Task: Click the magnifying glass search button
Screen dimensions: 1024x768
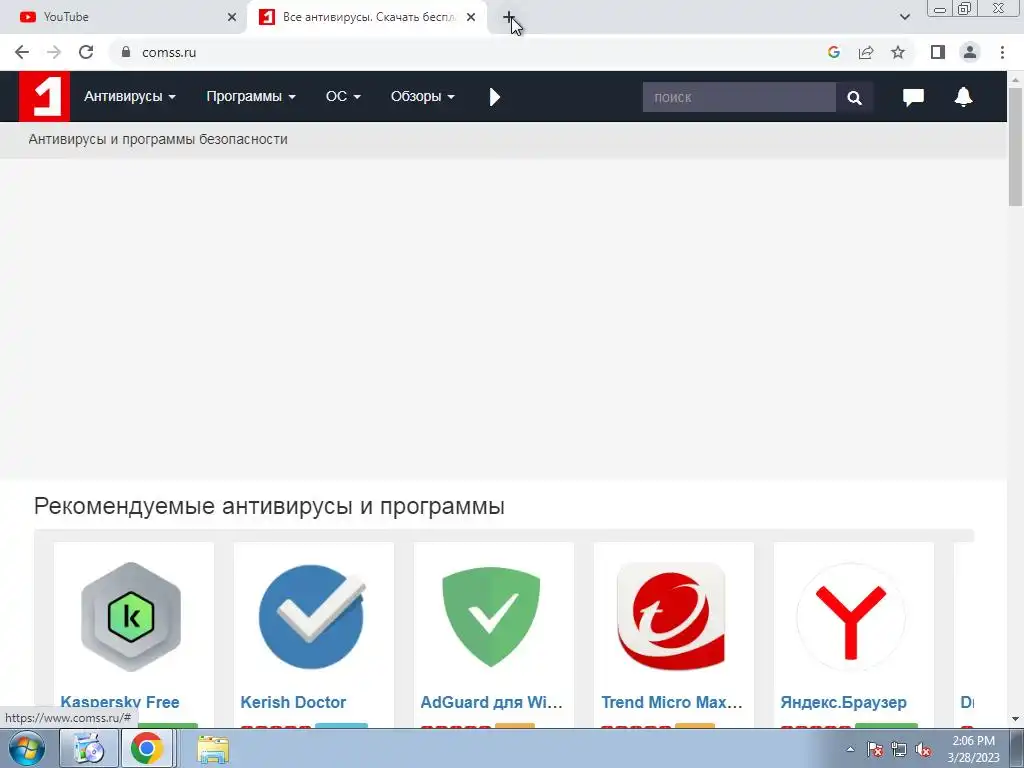Action: tap(854, 97)
